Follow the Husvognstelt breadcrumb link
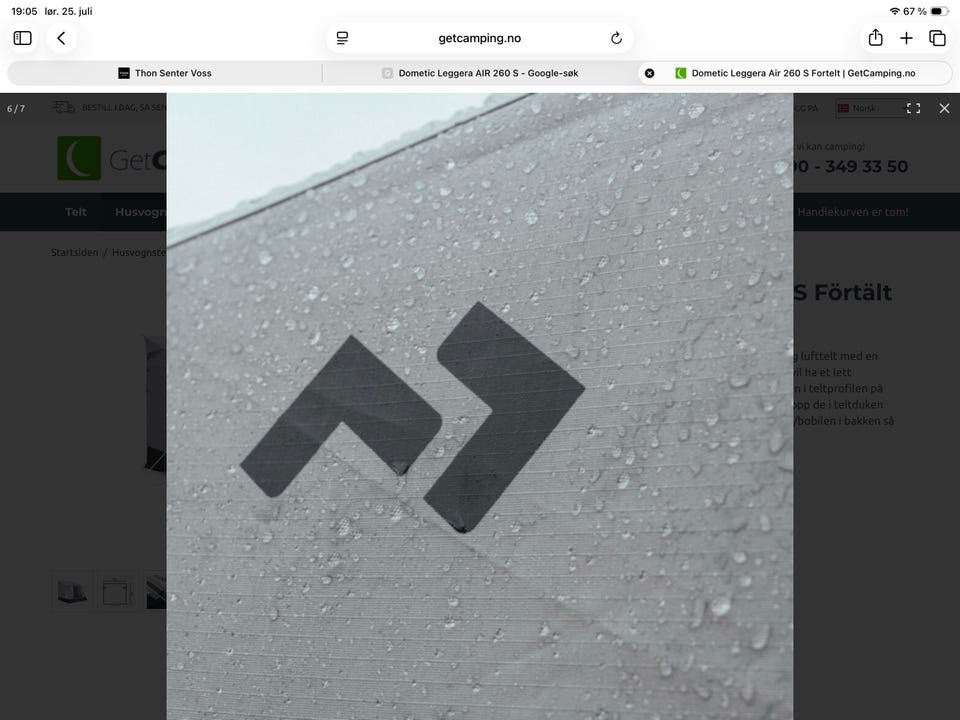The width and height of the screenshot is (960, 720). (x=139, y=252)
